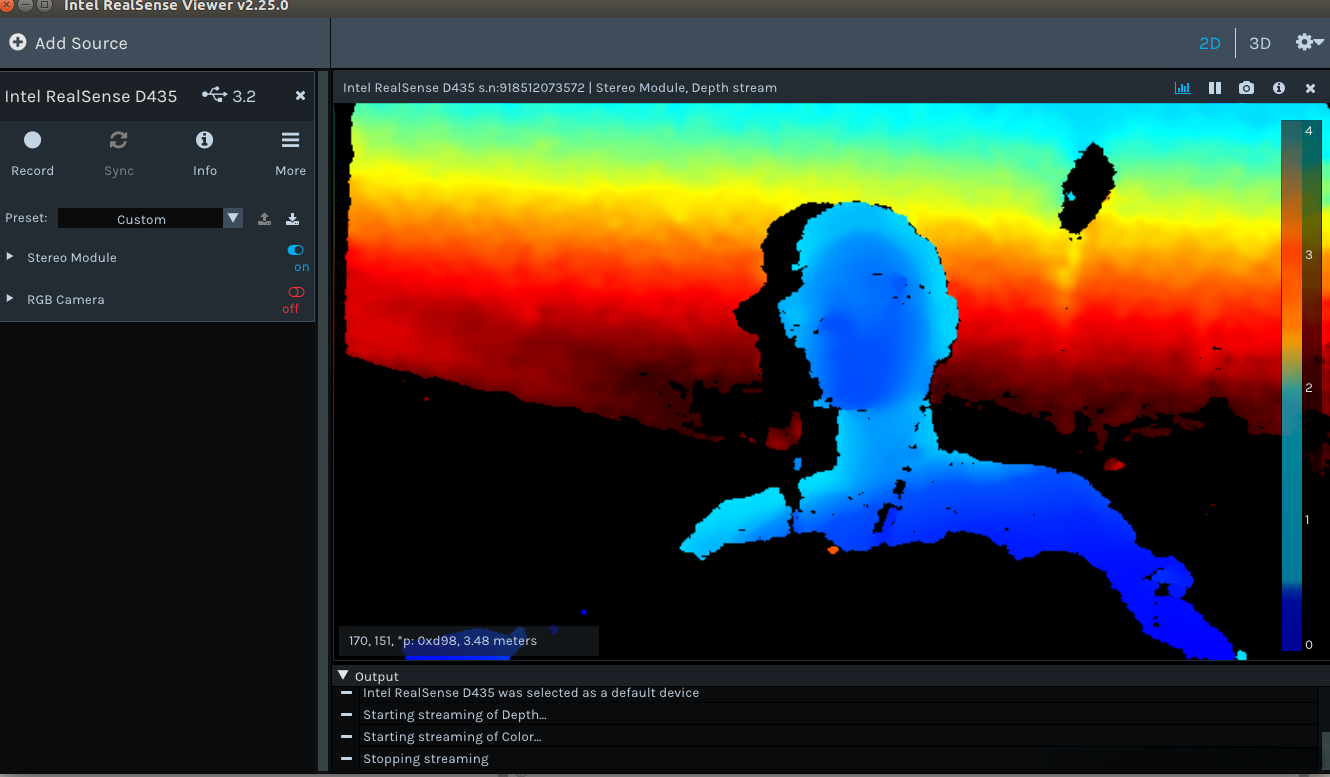Turn off the Stereo Module toggle
The width and height of the screenshot is (1330, 777).
tap(295, 251)
